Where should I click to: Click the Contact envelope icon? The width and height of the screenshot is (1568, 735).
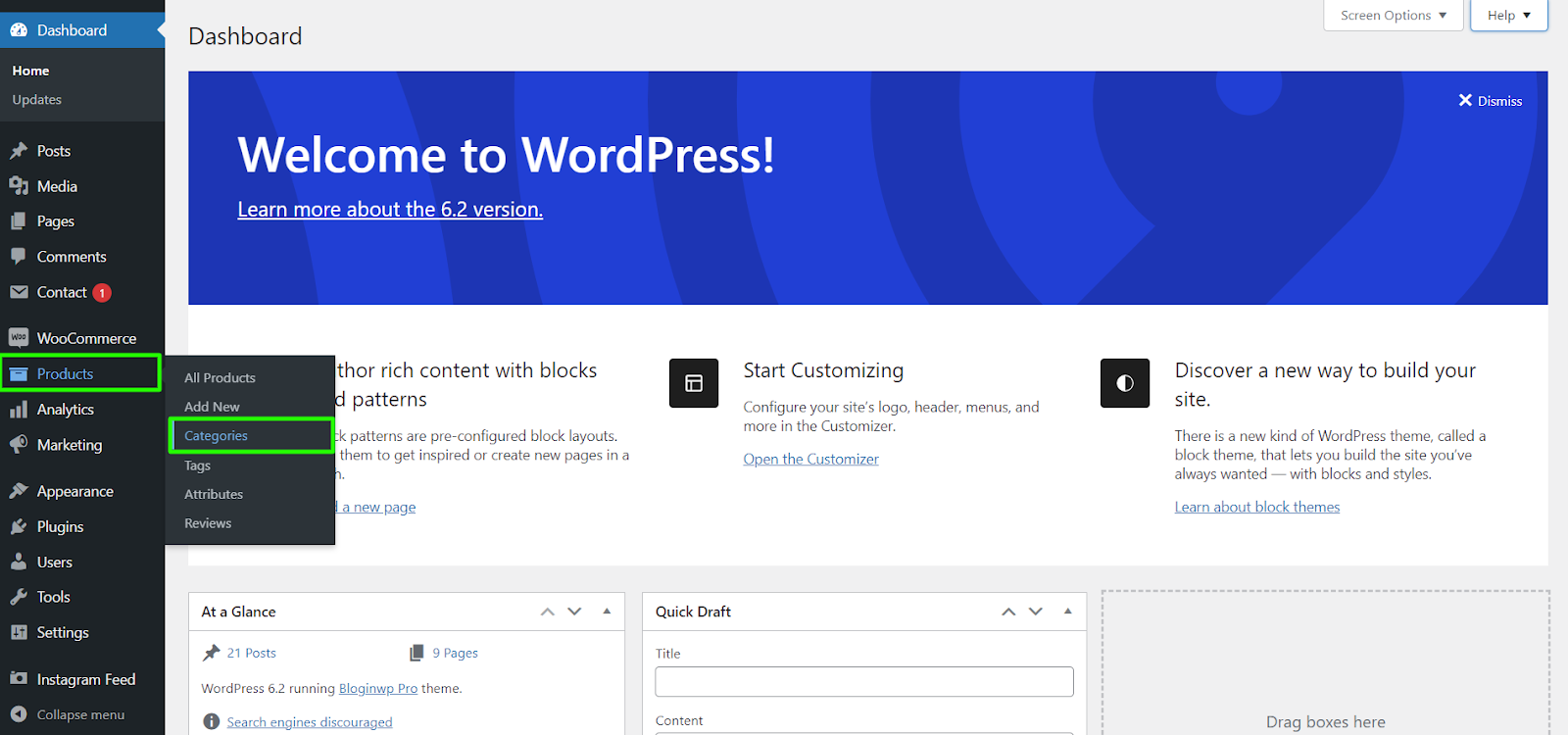[19, 292]
